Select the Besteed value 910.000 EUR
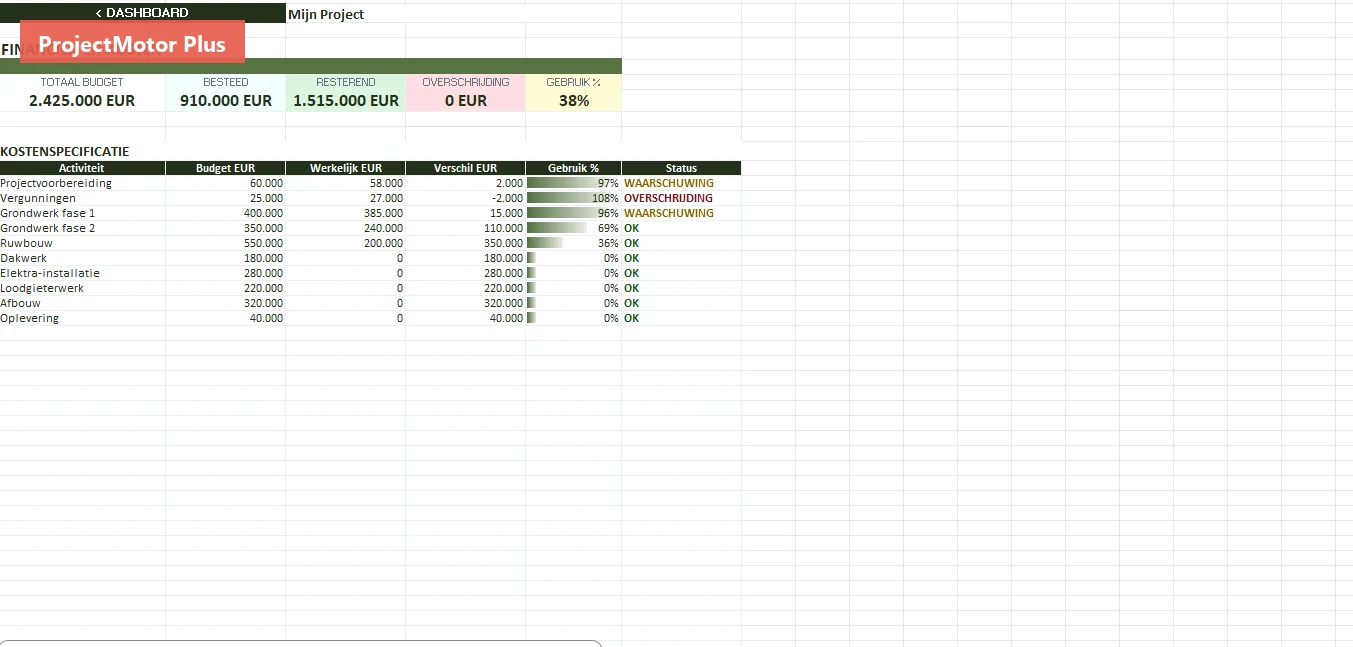 [225, 101]
